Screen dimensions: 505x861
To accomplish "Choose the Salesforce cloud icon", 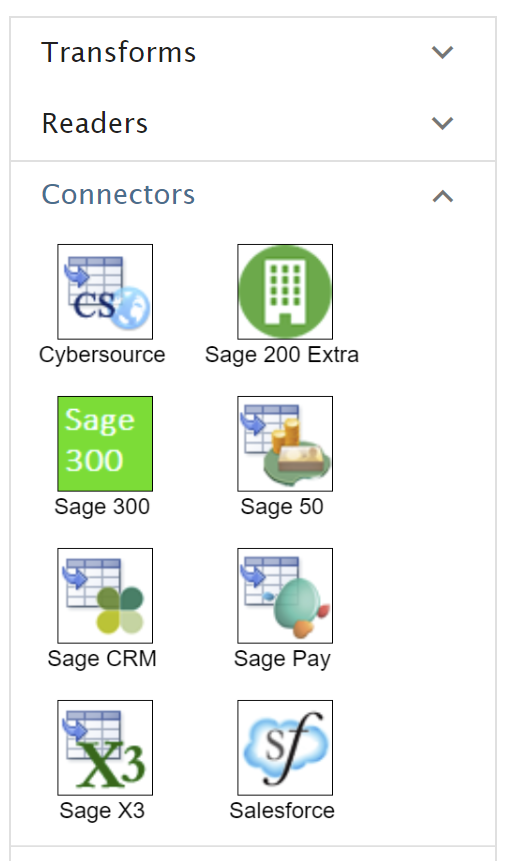I will point(285,748).
